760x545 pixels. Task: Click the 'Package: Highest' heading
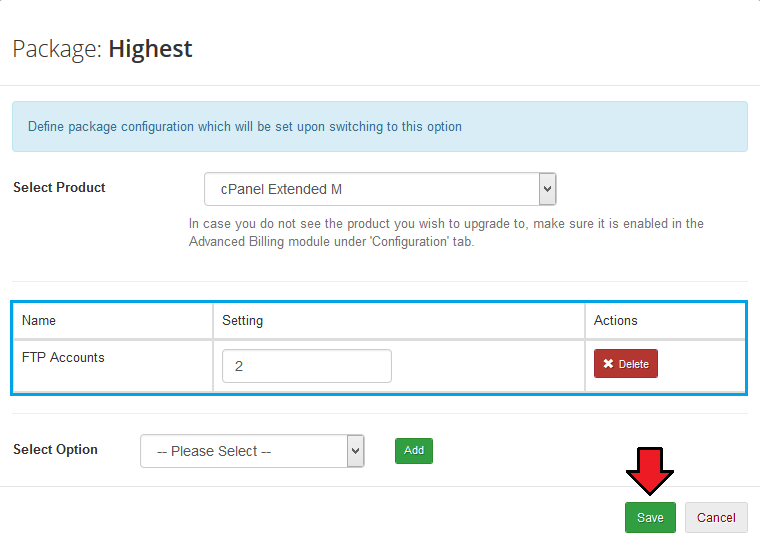pyautogui.click(x=102, y=49)
